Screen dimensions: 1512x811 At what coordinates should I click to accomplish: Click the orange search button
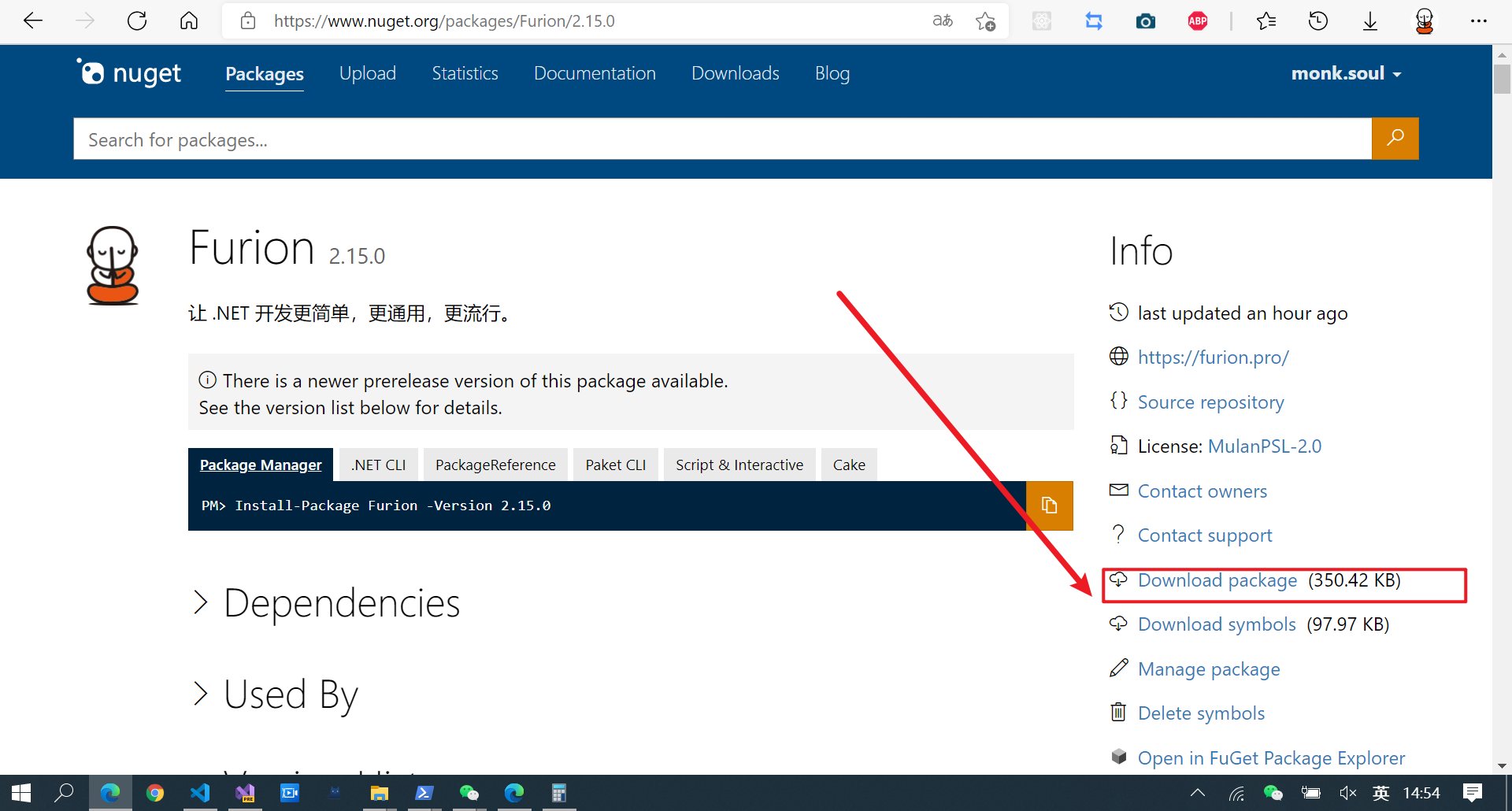pos(1395,139)
